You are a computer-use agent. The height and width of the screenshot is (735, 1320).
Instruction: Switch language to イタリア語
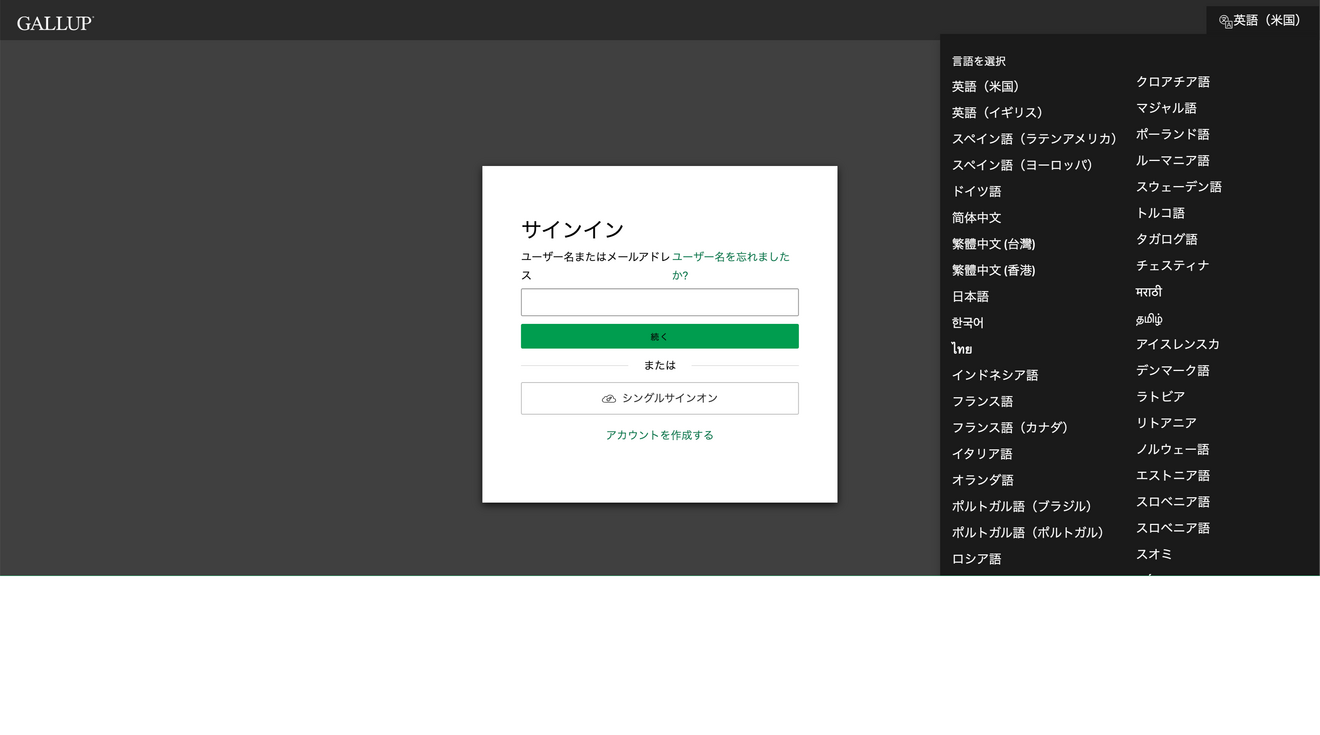click(x=983, y=454)
